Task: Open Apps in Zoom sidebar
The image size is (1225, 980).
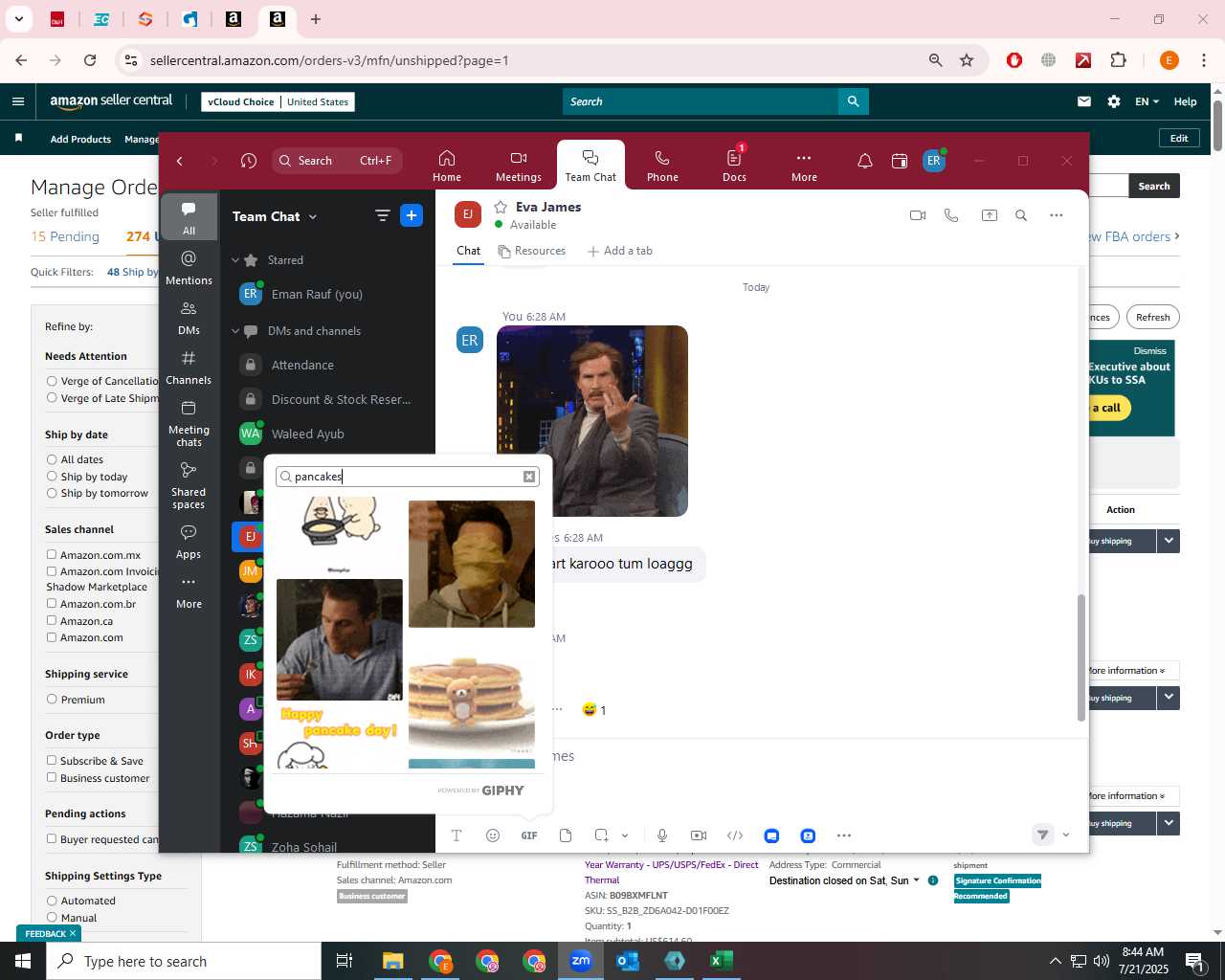Action: [x=189, y=542]
